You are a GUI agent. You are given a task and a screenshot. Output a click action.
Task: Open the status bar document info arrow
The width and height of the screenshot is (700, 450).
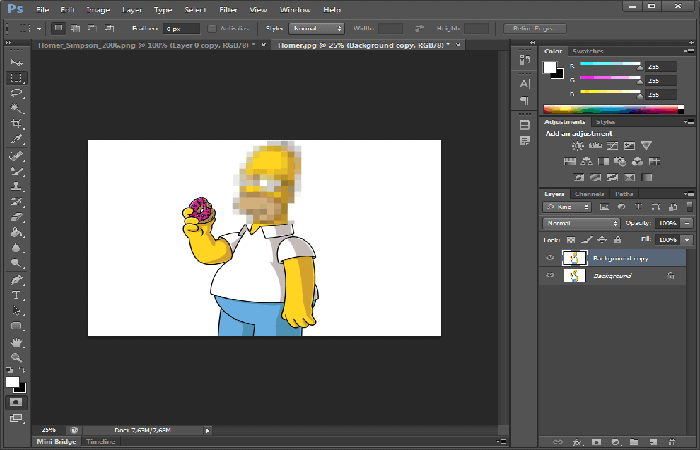207,430
